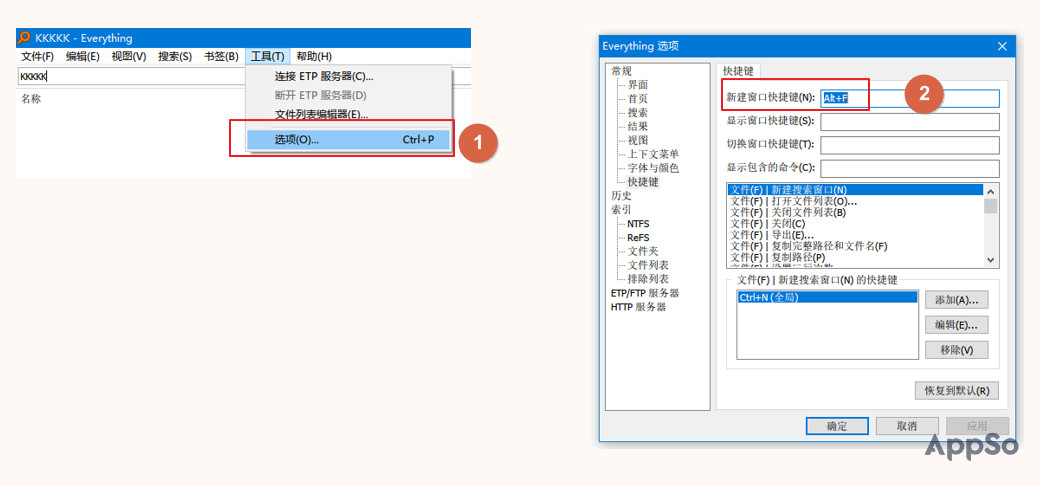Select 文件(F) | 新建搜索窗口(N) command row
Viewport: 1041px width, 486px height.
[855, 190]
